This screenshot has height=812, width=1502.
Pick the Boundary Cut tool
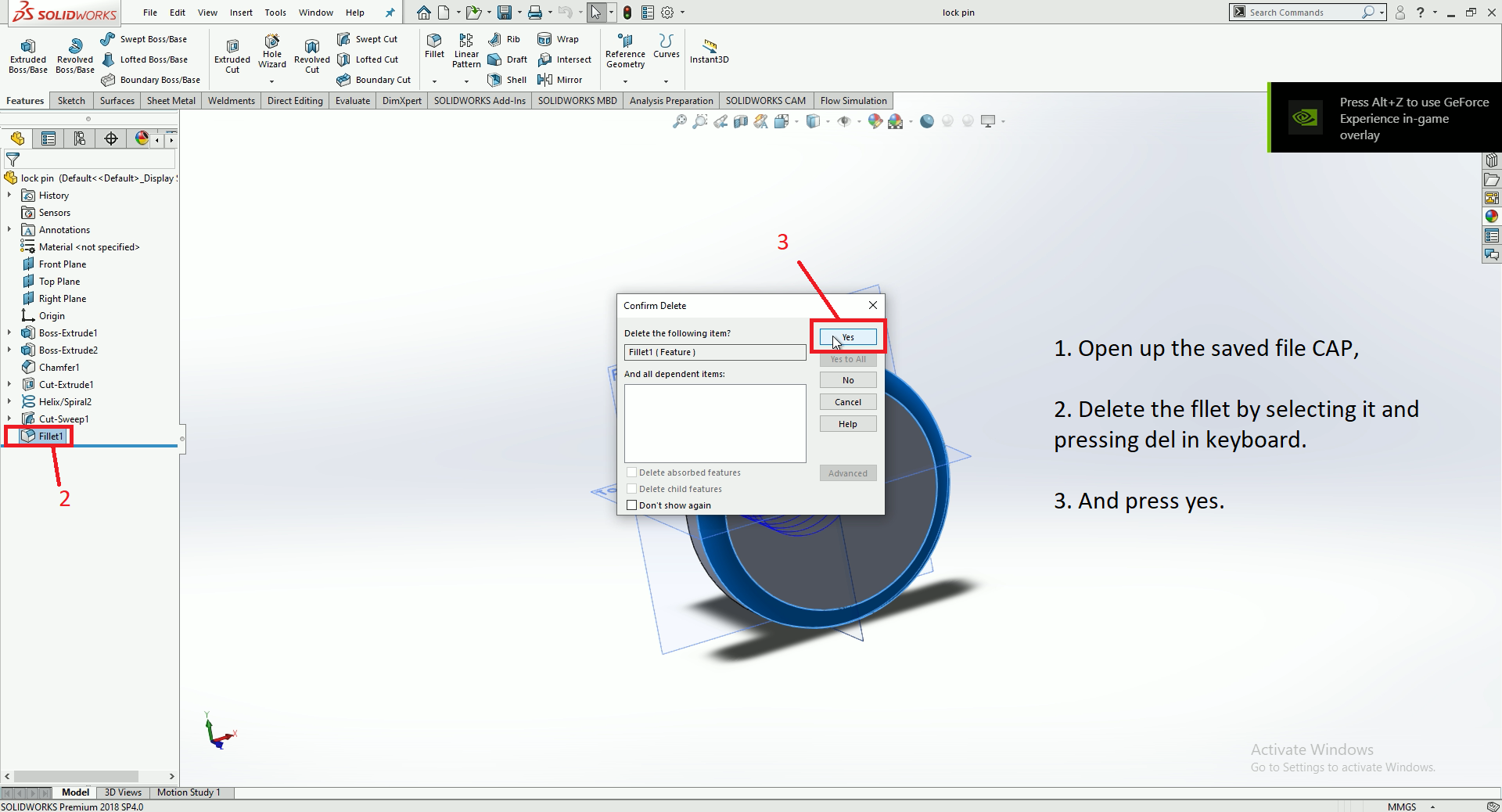tap(373, 80)
